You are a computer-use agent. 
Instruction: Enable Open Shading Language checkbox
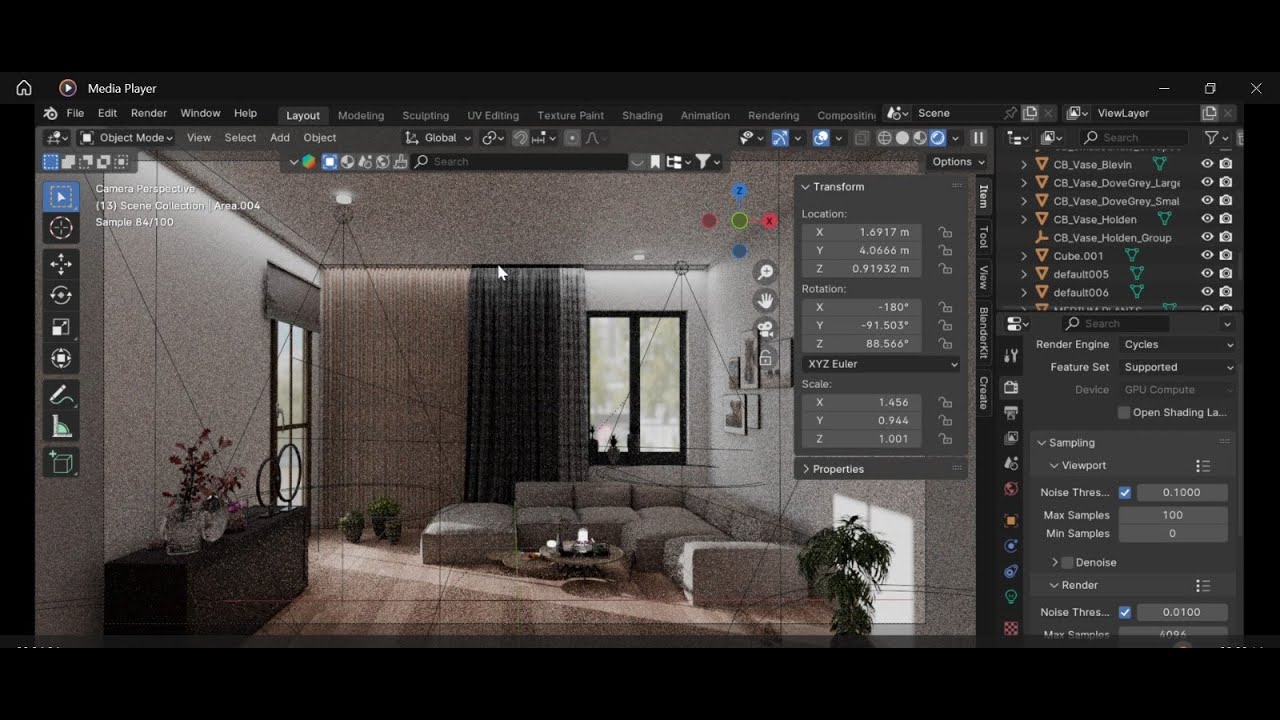1124,412
